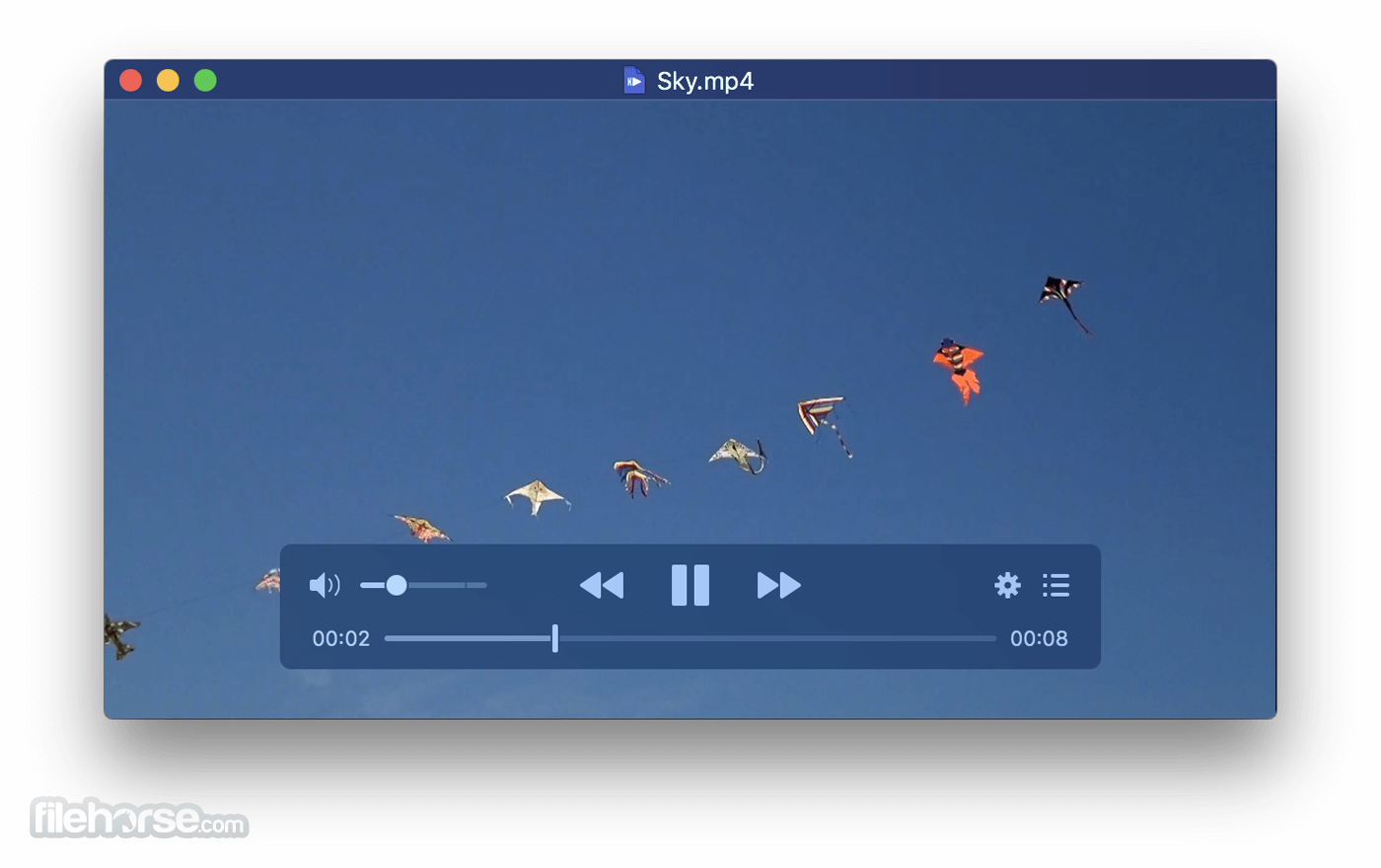Rewind the video

click(x=602, y=586)
